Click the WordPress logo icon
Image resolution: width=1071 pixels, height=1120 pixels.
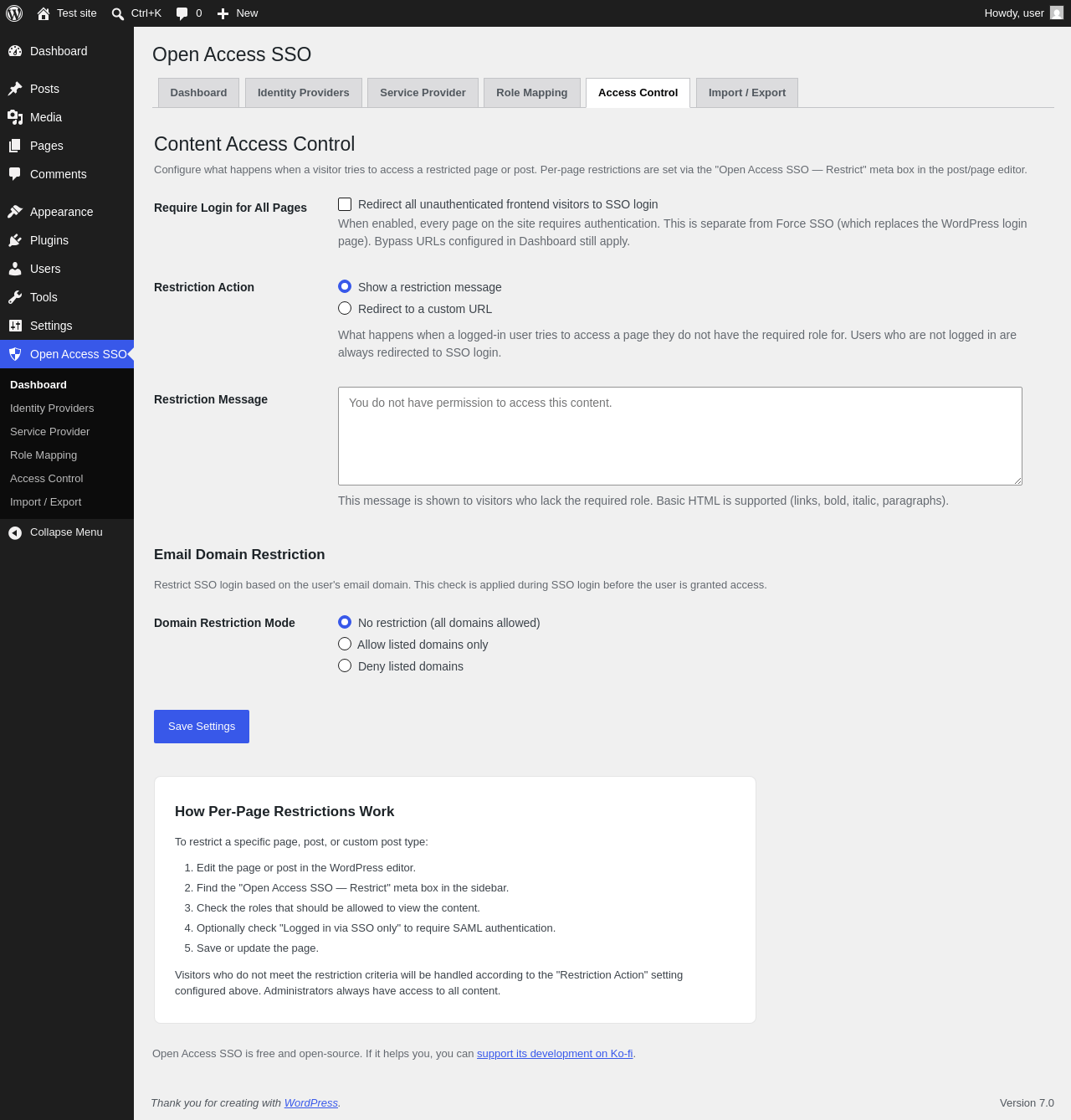(x=14, y=13)
